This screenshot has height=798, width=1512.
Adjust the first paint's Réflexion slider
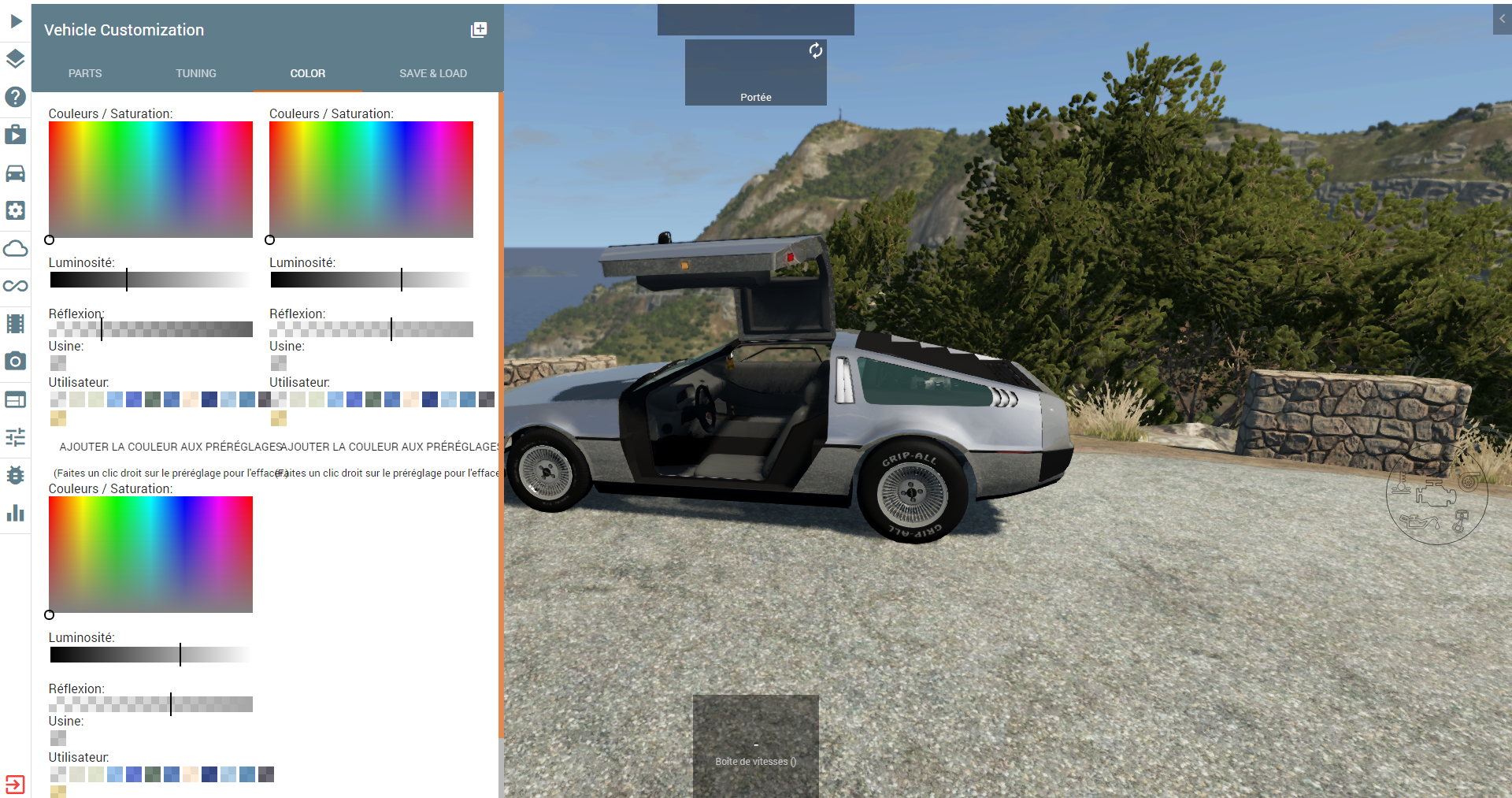(150, 329)
